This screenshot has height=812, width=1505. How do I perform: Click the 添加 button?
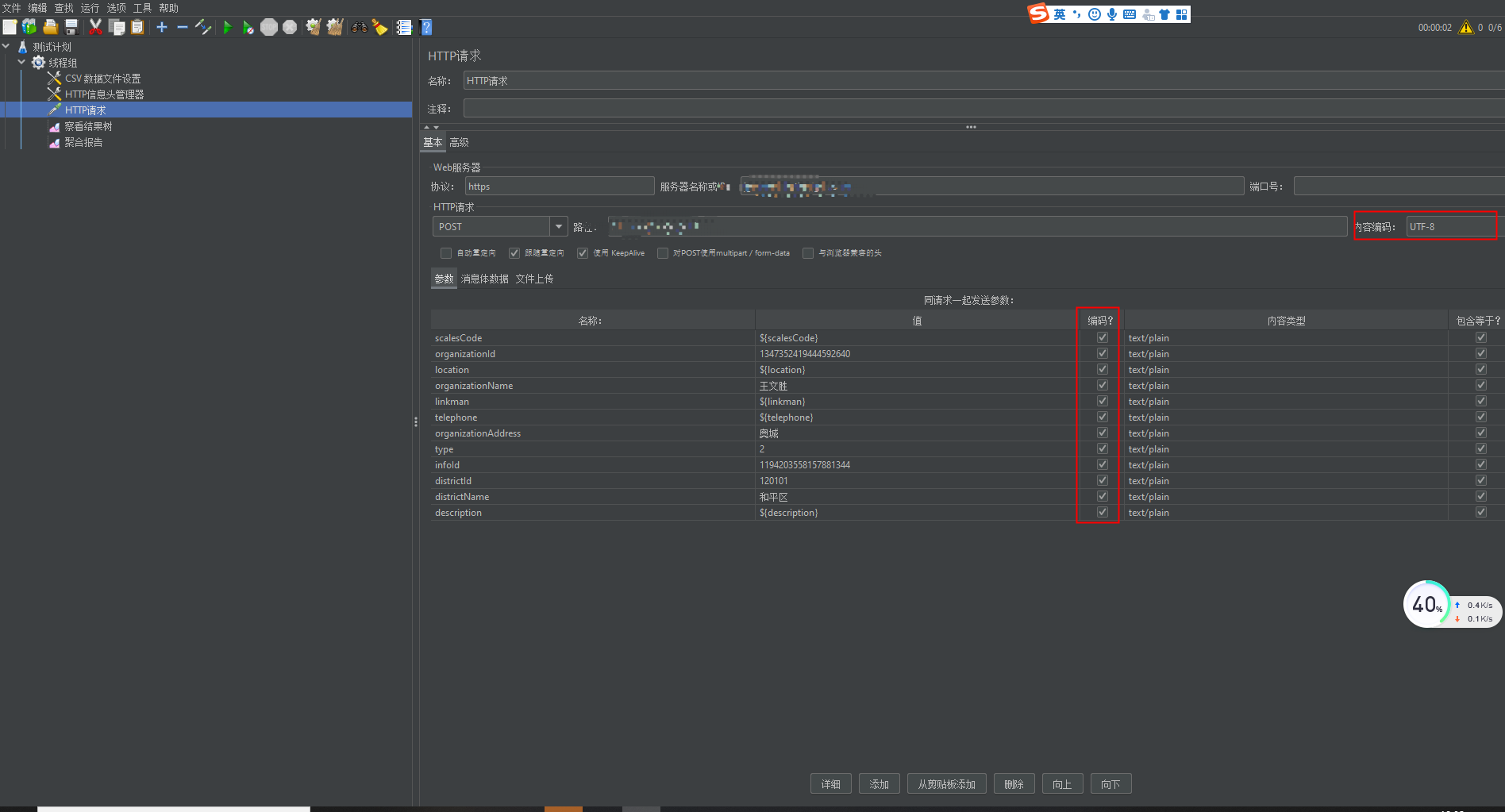point(880,784)
